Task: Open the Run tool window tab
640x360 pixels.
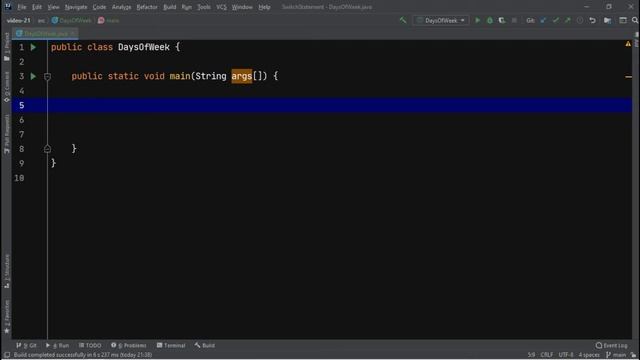Action: pyautogui.click(x=58, y=346)
